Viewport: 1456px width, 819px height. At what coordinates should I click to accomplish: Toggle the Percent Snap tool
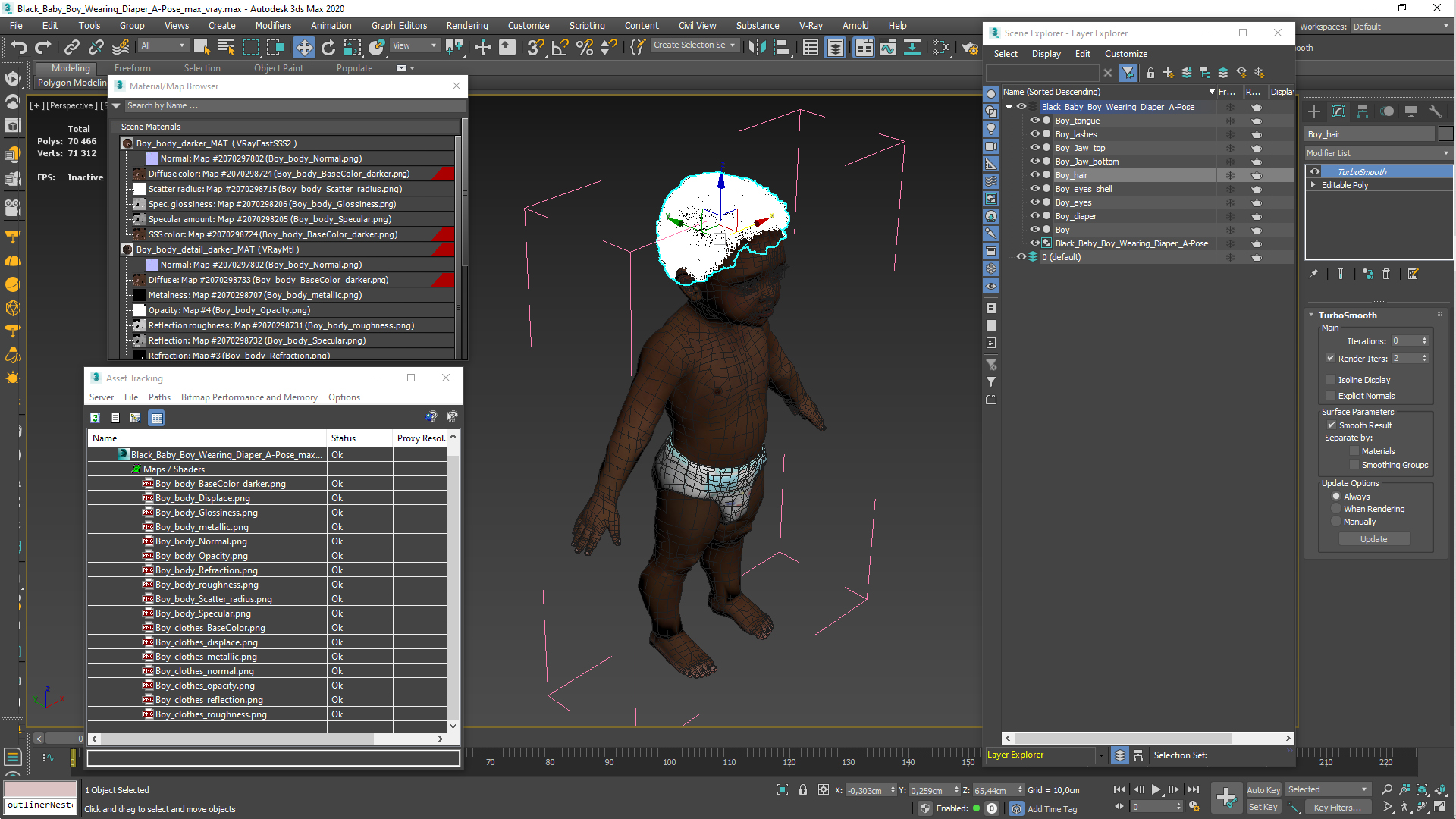(x=585, y=47)
